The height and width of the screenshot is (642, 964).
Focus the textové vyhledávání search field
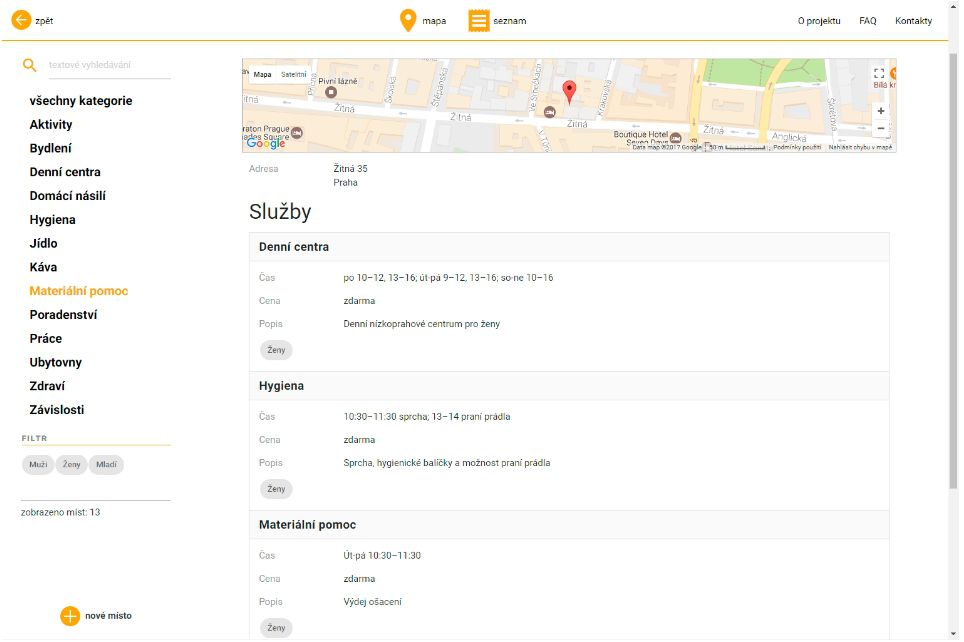pos(108,65)
